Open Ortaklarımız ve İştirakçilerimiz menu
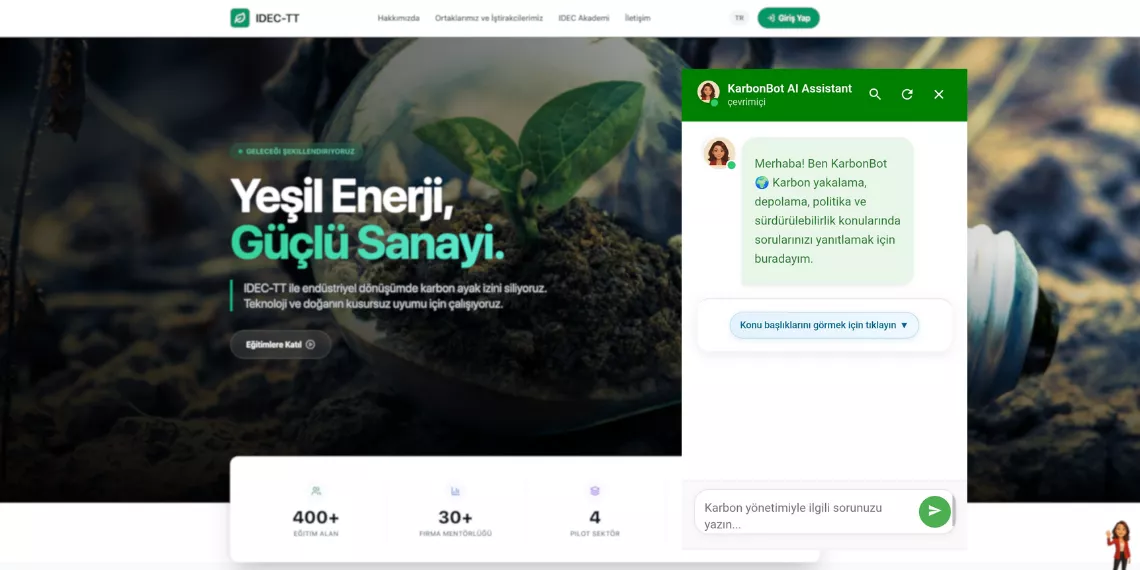Image resolution: width=1140 pixels, height=570 pixels. [489, 18]
